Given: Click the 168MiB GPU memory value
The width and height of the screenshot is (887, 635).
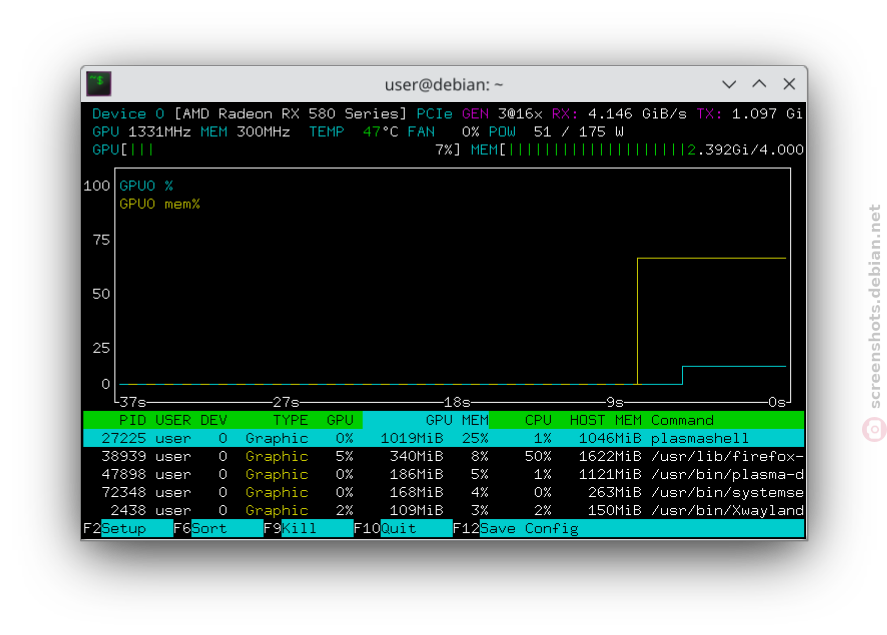Looking at the screenshot, I should [x=416, y=493].
